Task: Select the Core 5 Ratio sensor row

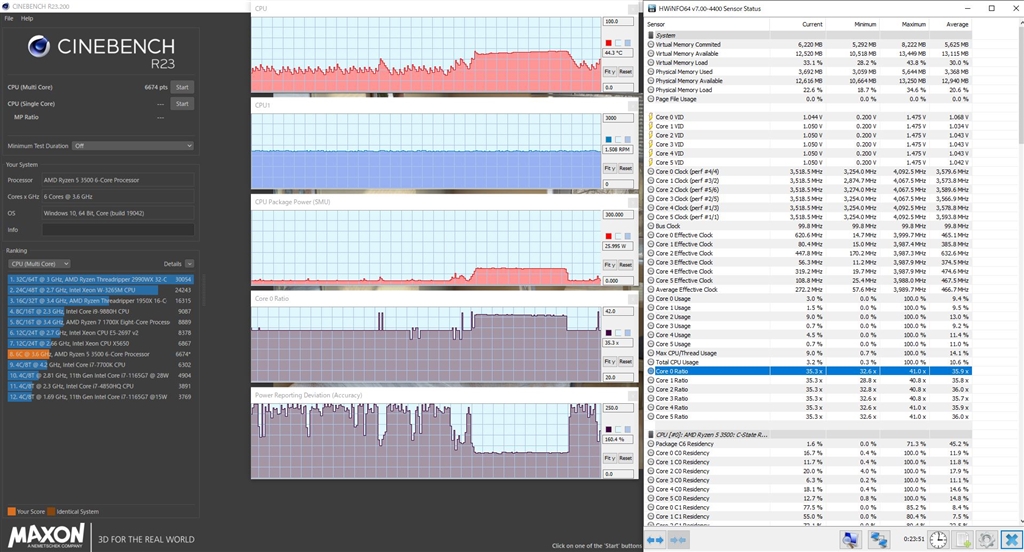Action: 808,416
